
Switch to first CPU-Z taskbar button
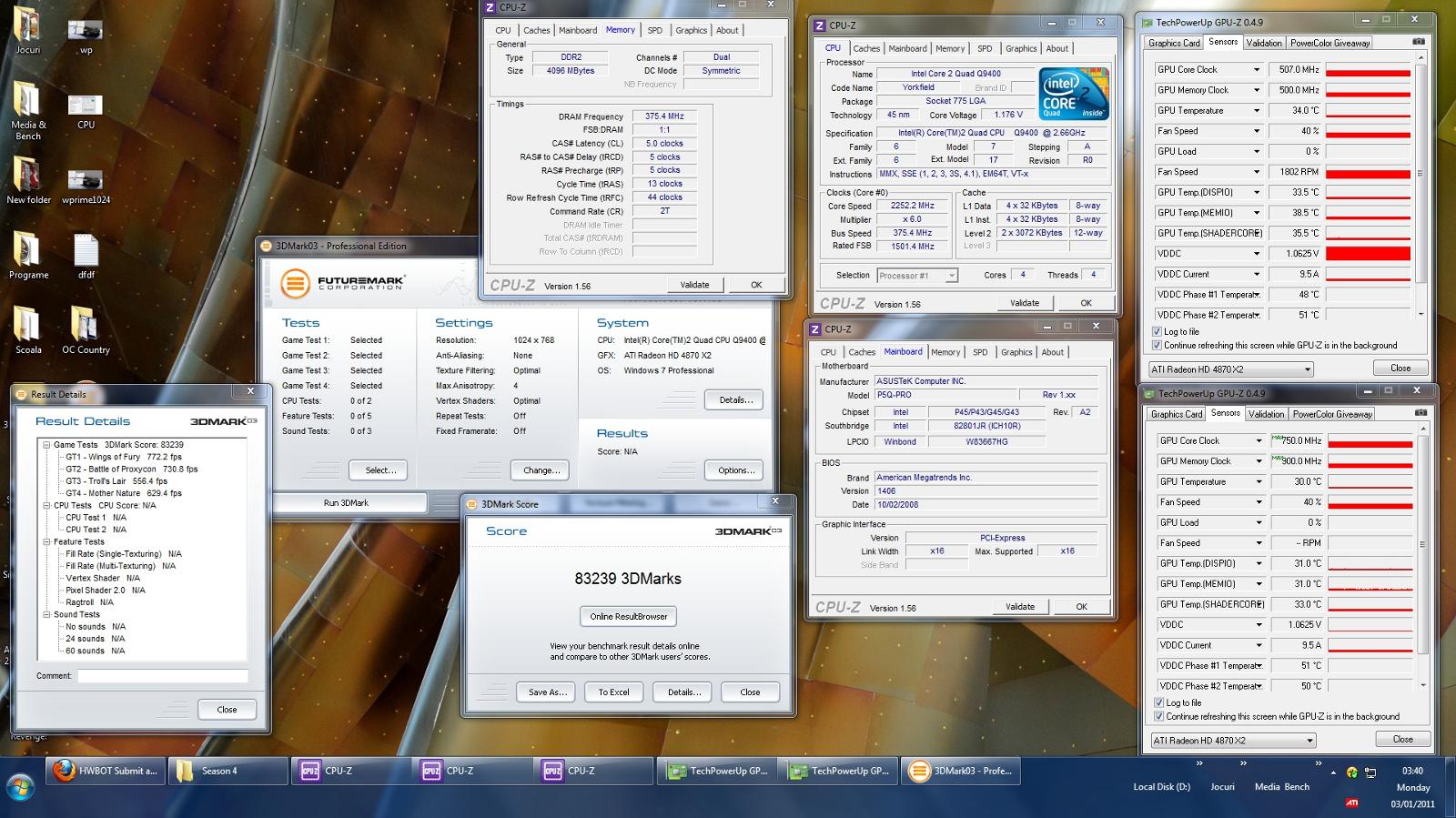click(349, 771)
